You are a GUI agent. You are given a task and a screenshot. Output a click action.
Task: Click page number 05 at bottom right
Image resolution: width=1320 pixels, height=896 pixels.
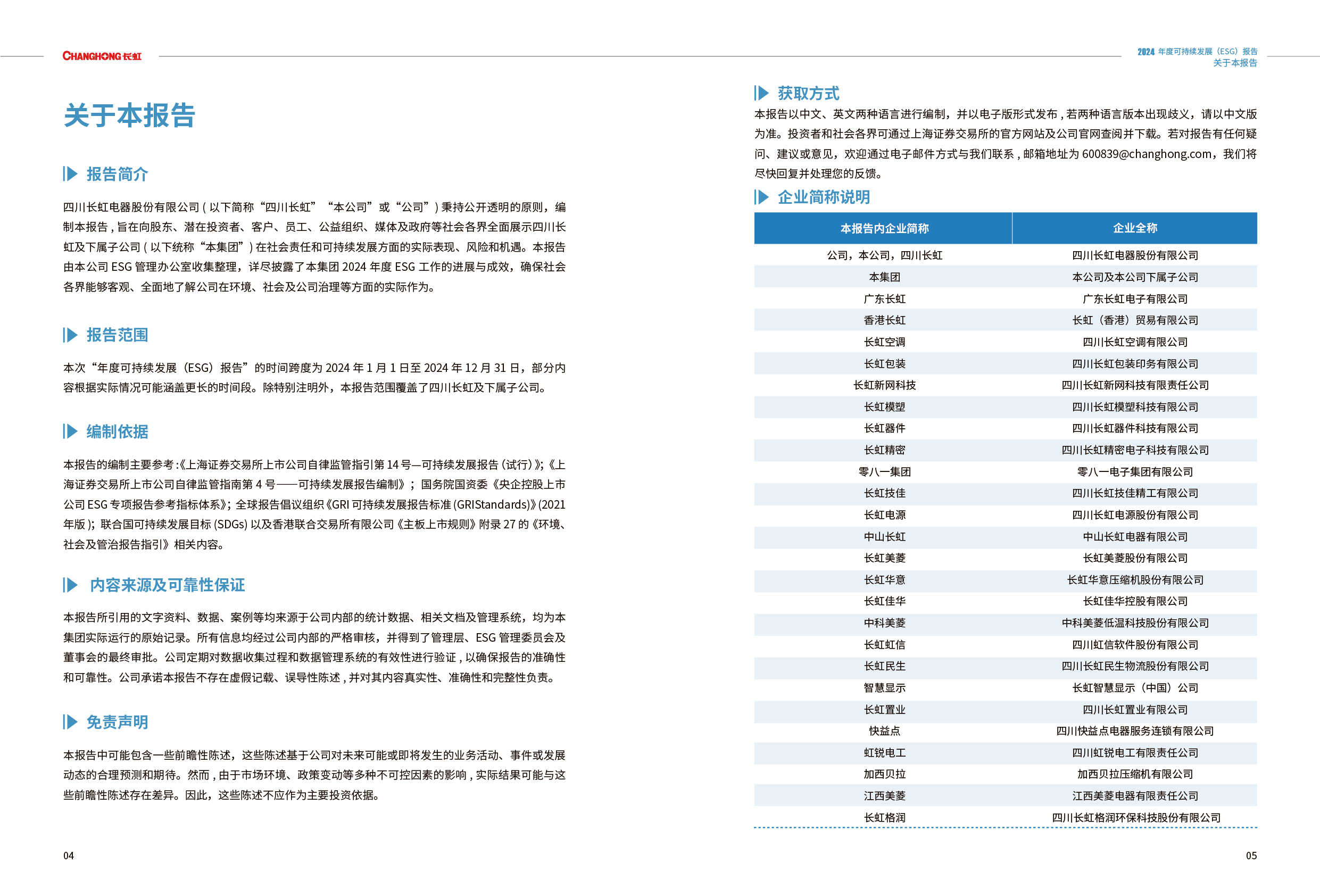tap(1251, 856)
